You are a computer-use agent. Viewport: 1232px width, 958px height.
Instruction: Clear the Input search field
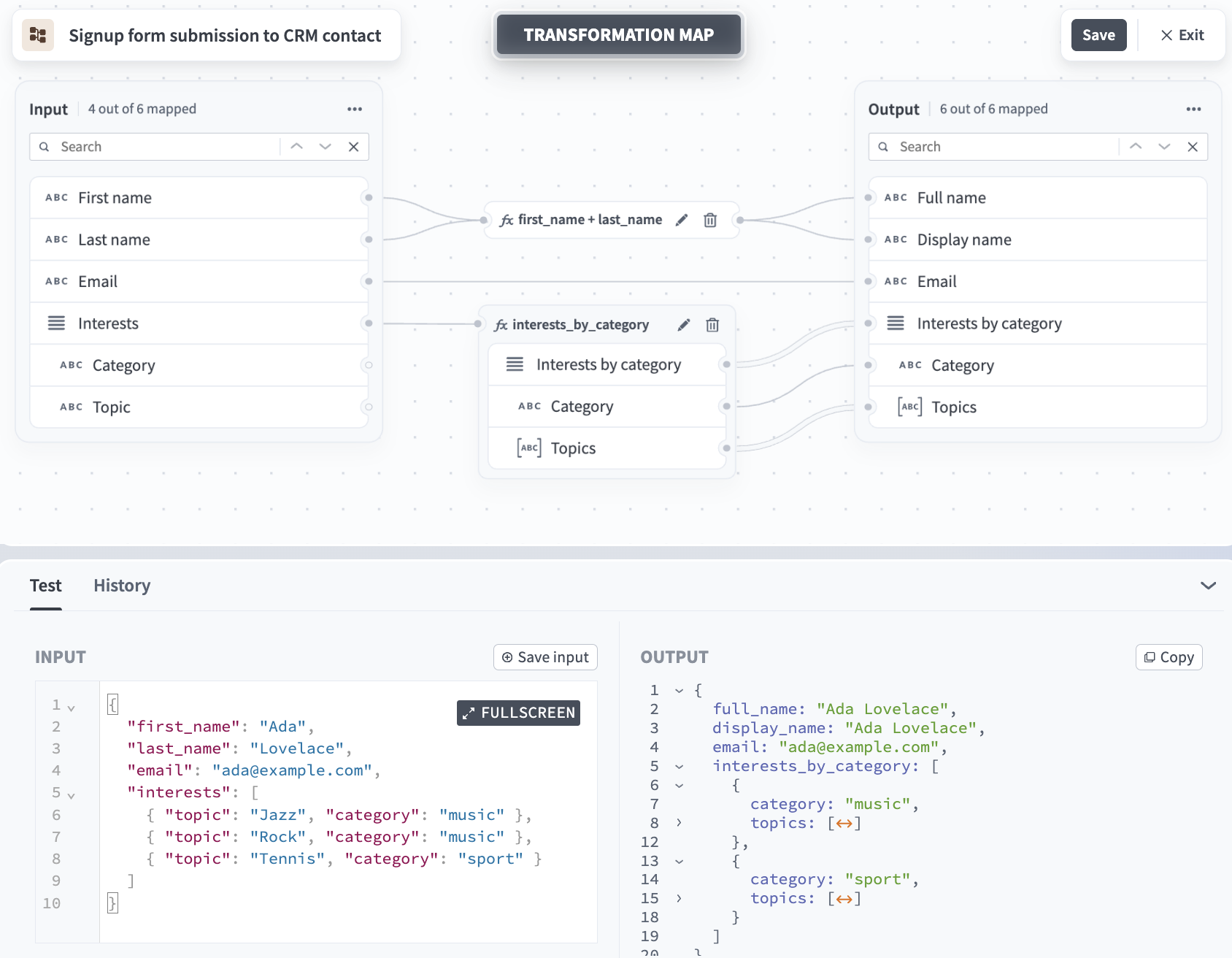(354, 147)
